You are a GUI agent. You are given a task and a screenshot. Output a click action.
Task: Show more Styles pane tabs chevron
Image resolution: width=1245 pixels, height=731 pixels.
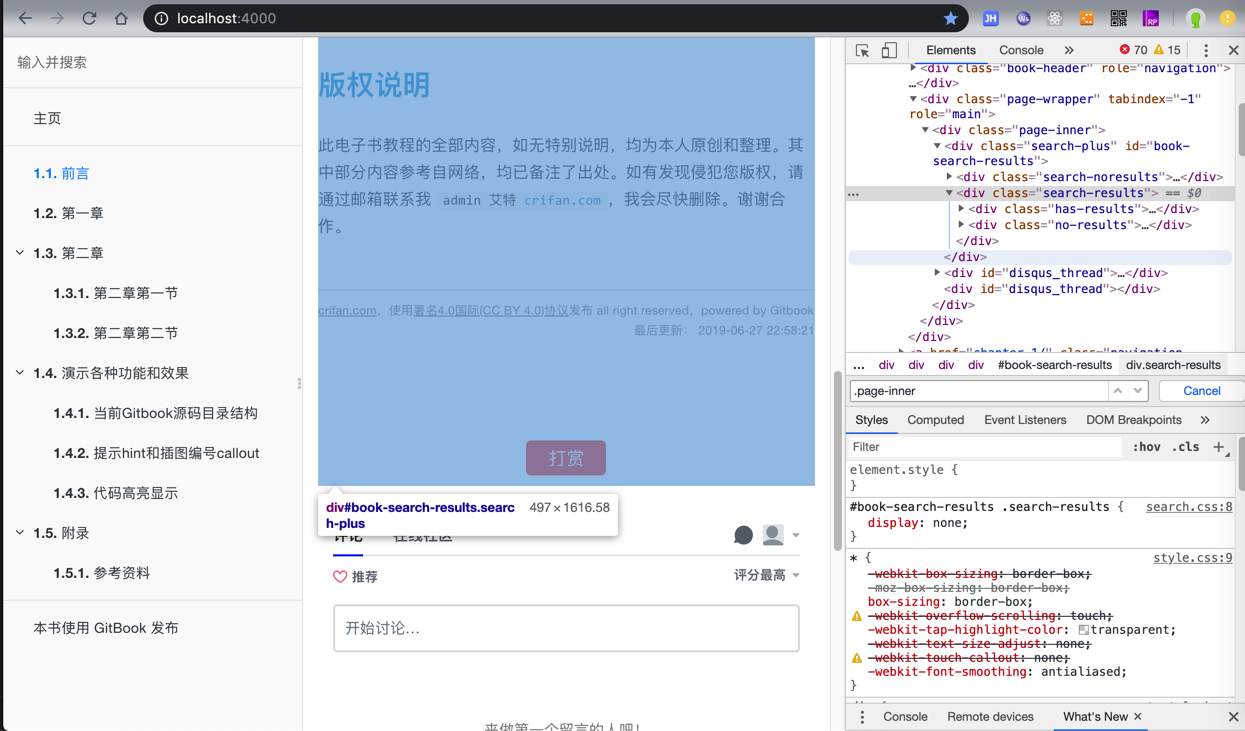1205,420
